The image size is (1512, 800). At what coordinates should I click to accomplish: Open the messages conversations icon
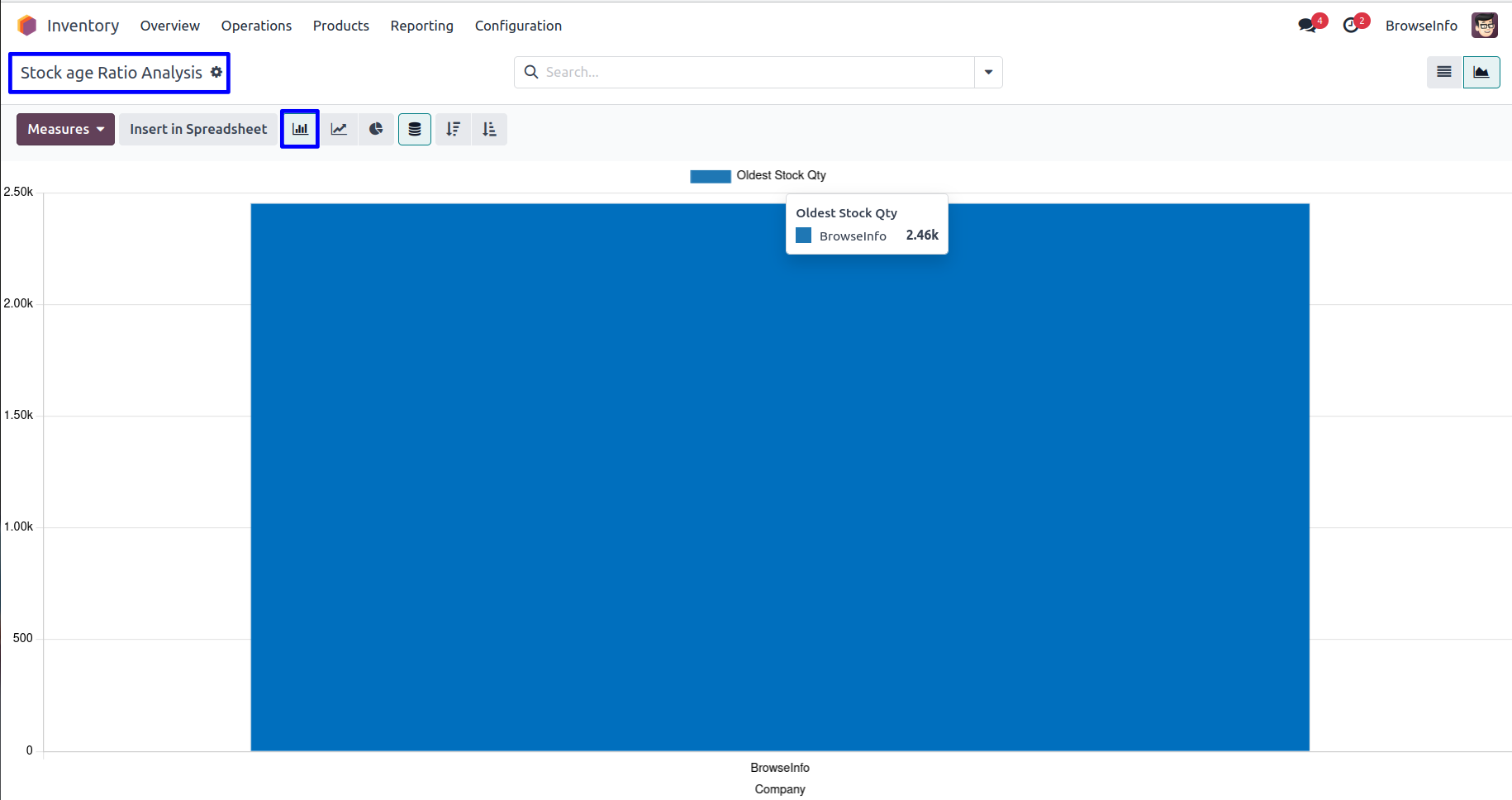click(x=1307, y=26)
